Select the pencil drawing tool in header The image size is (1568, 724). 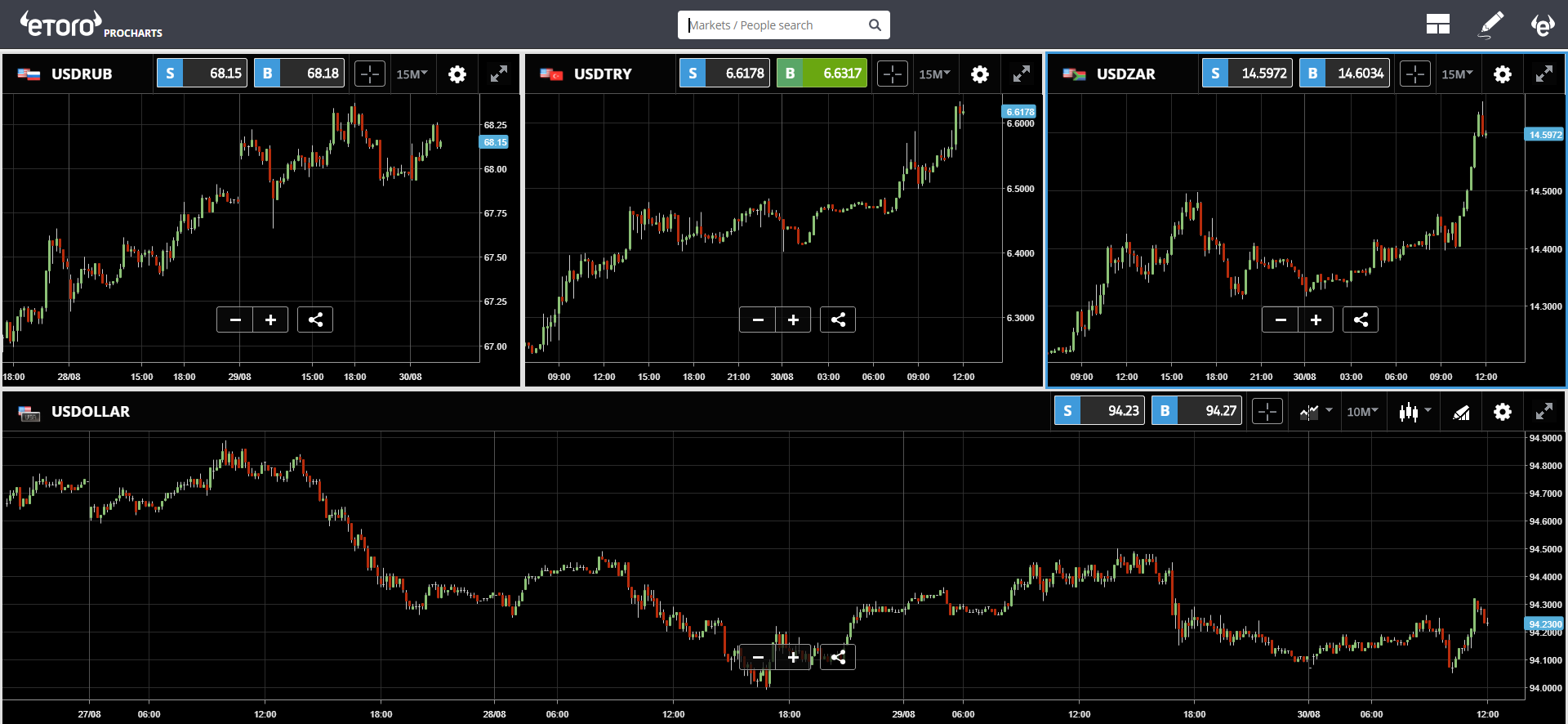click(x=1491, y=25)
